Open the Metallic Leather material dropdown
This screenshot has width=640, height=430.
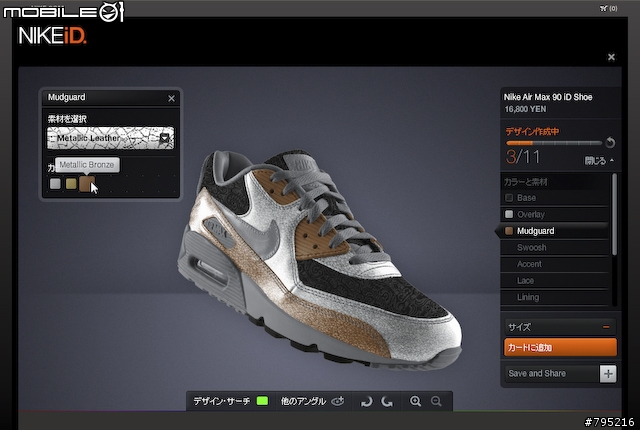point(111,138)
